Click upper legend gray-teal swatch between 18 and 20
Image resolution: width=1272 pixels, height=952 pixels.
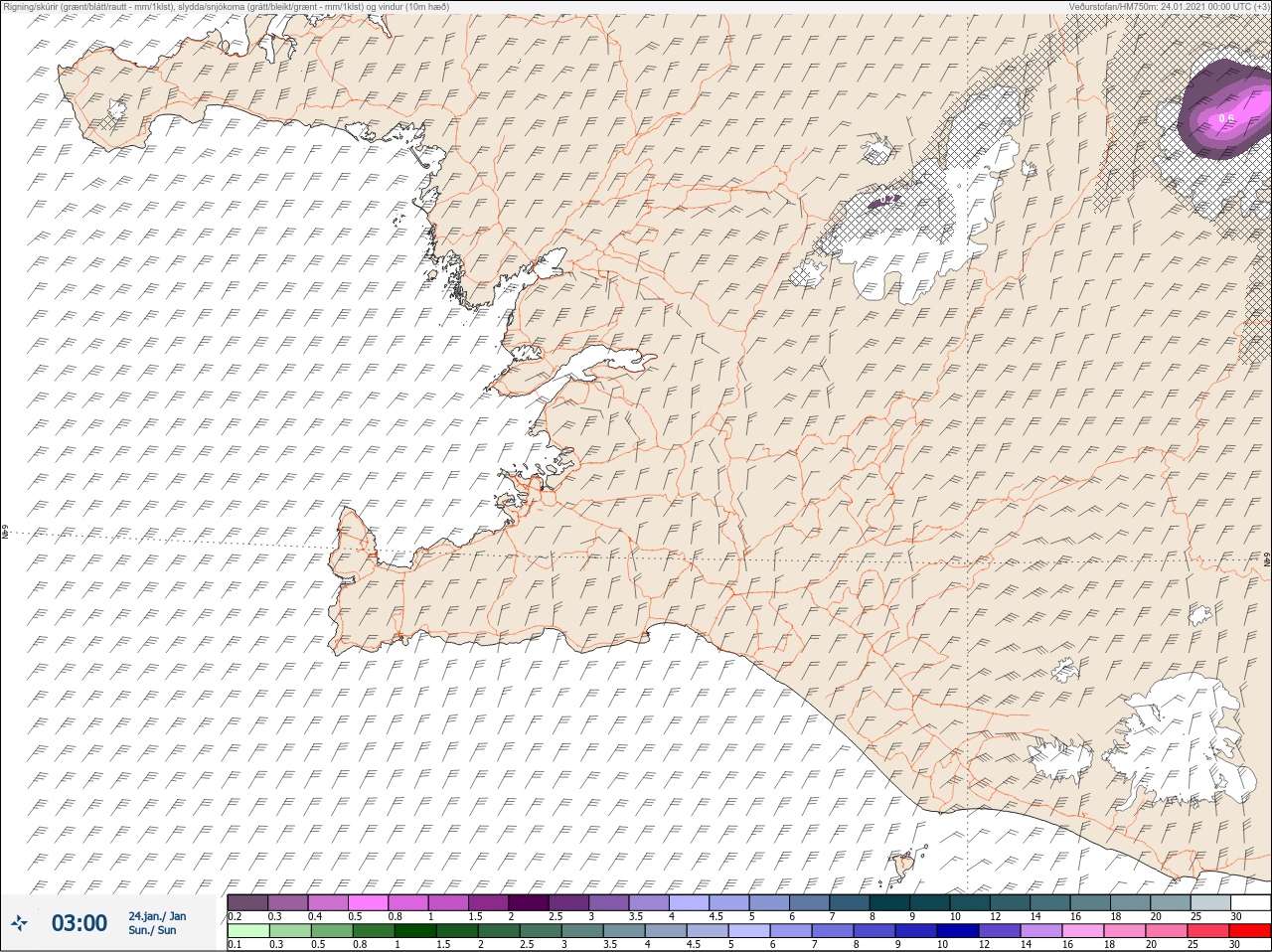coord(1130,902)
